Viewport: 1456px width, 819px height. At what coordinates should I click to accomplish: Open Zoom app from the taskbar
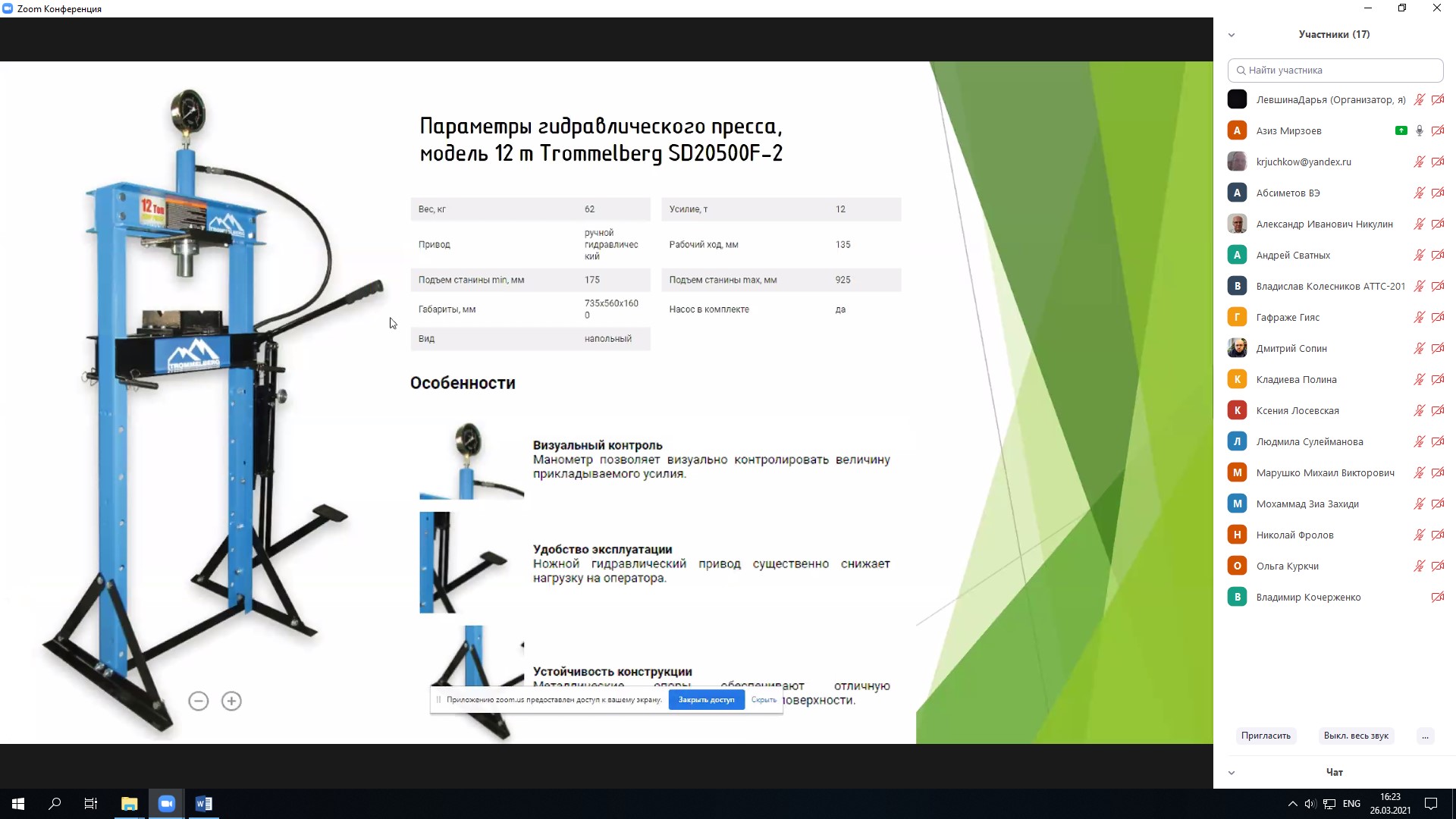coord(167,804)
